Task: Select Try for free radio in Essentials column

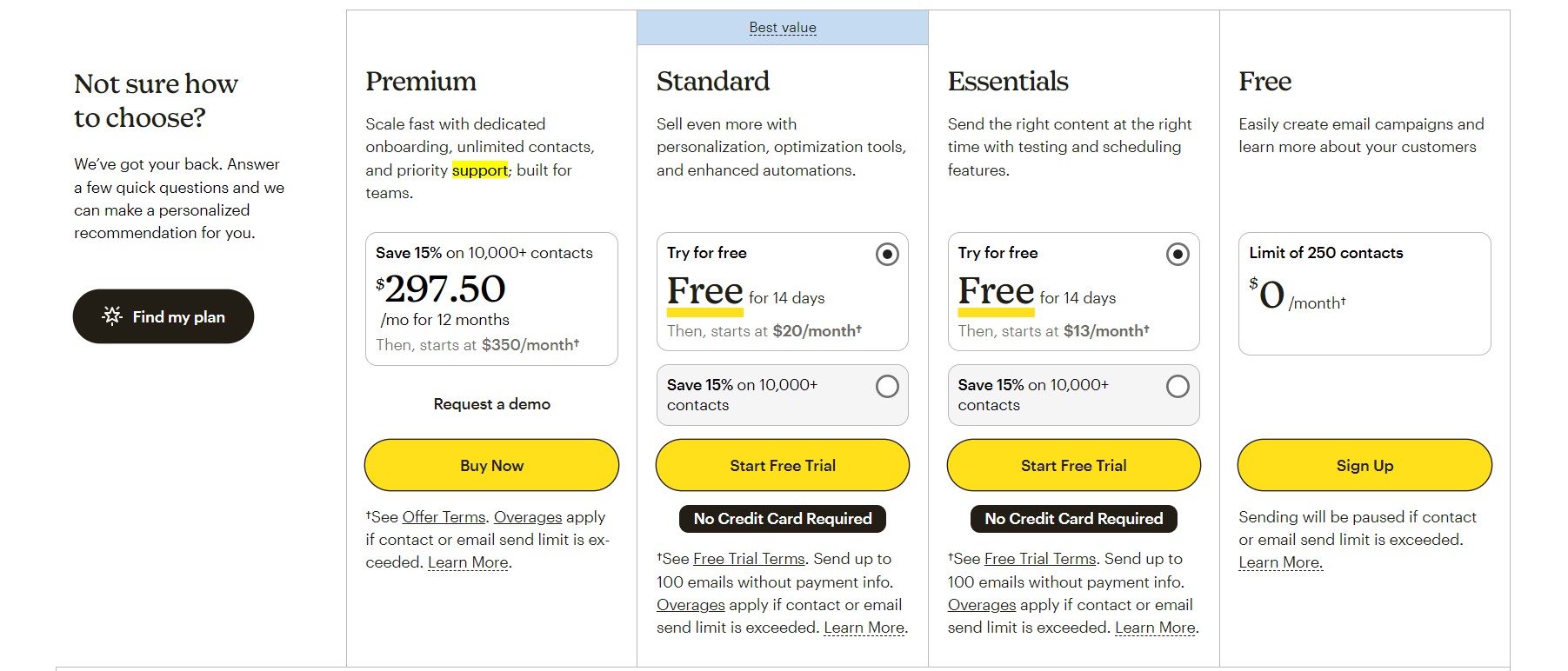Action: [x=1178, y=255]
